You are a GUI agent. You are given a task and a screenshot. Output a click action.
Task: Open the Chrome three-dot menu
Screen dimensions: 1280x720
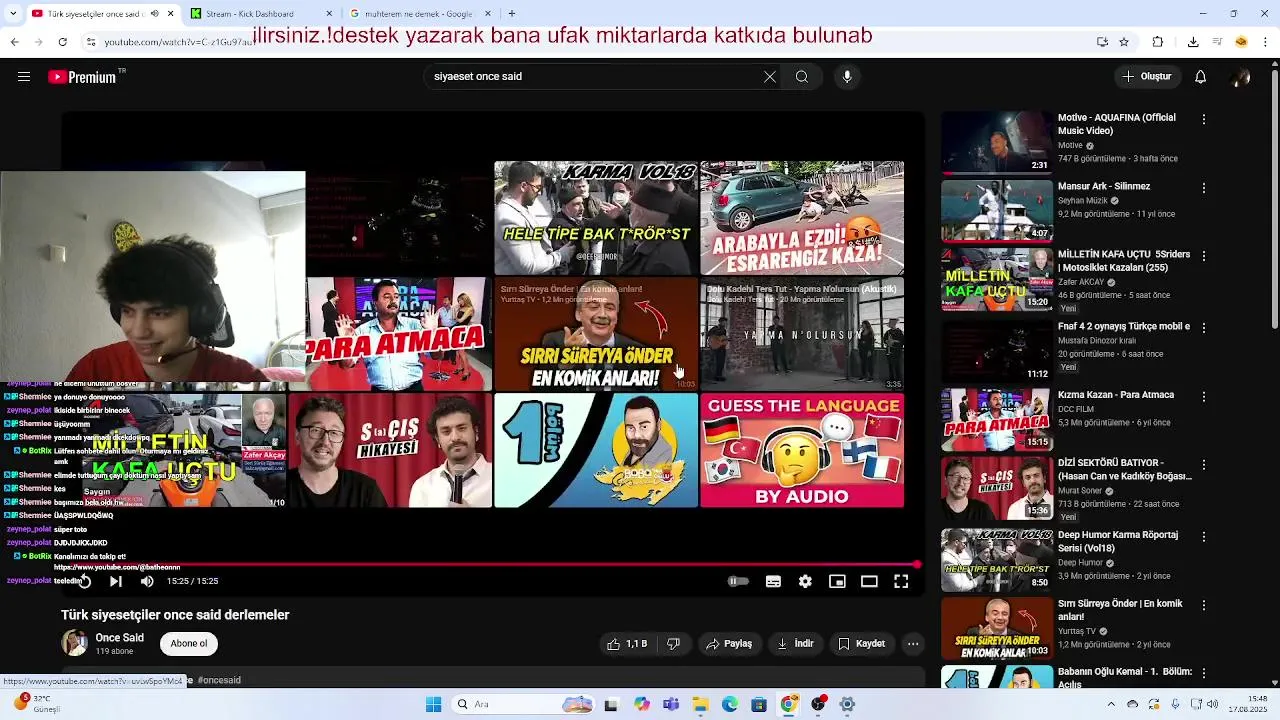1266,42
